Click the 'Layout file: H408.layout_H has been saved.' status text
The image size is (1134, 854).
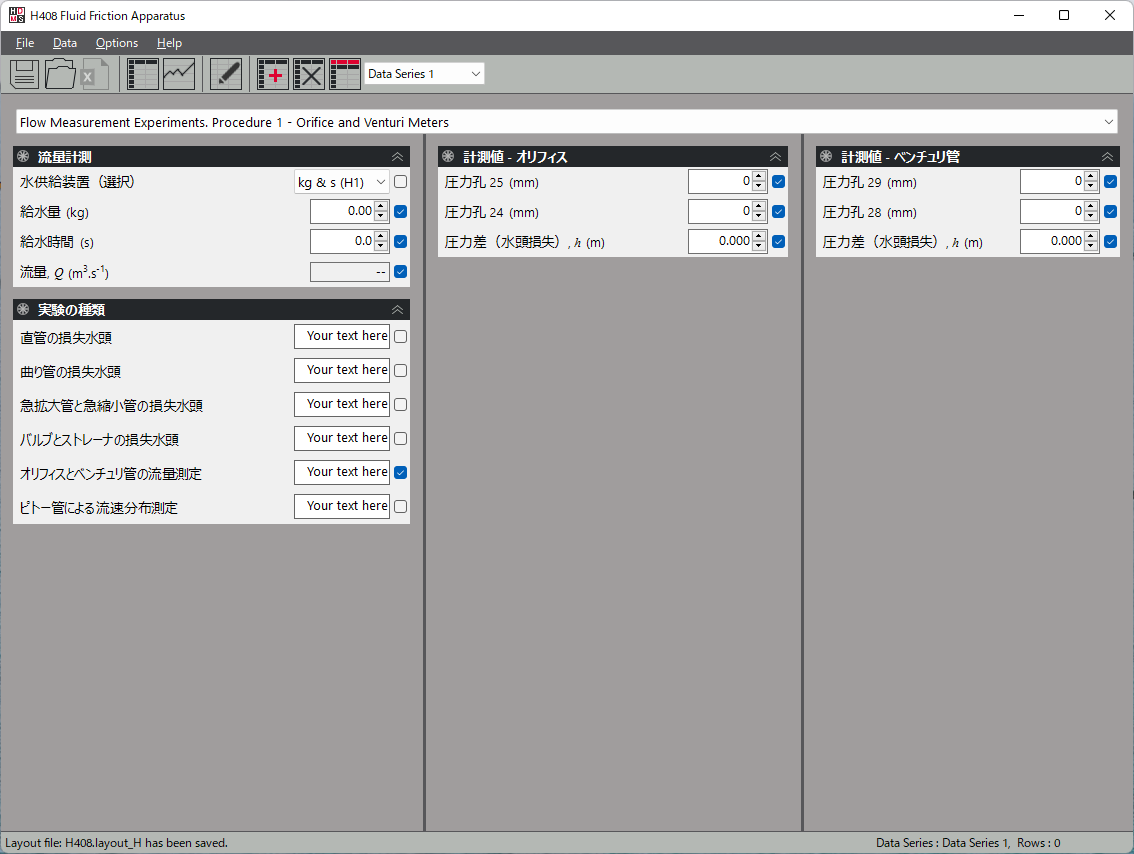coord(116,843)
